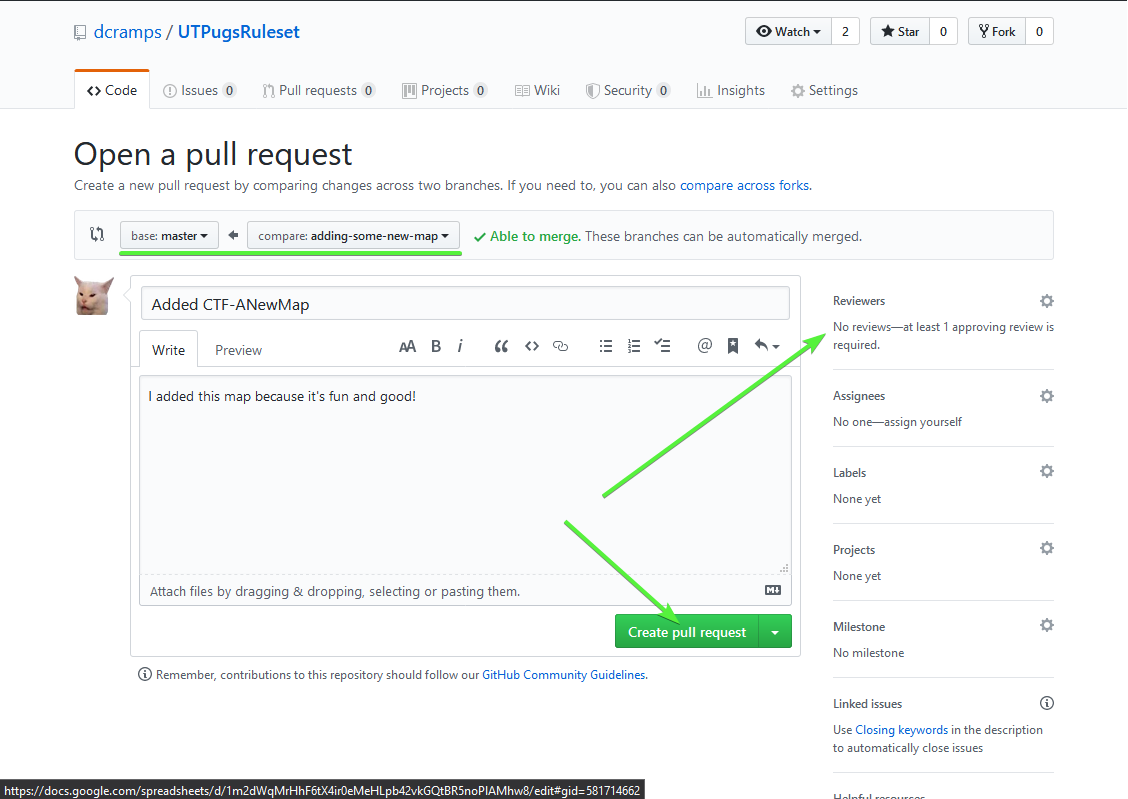Click the Linked issues heading
Screen dimensions: 1128x799
[868, 703]
